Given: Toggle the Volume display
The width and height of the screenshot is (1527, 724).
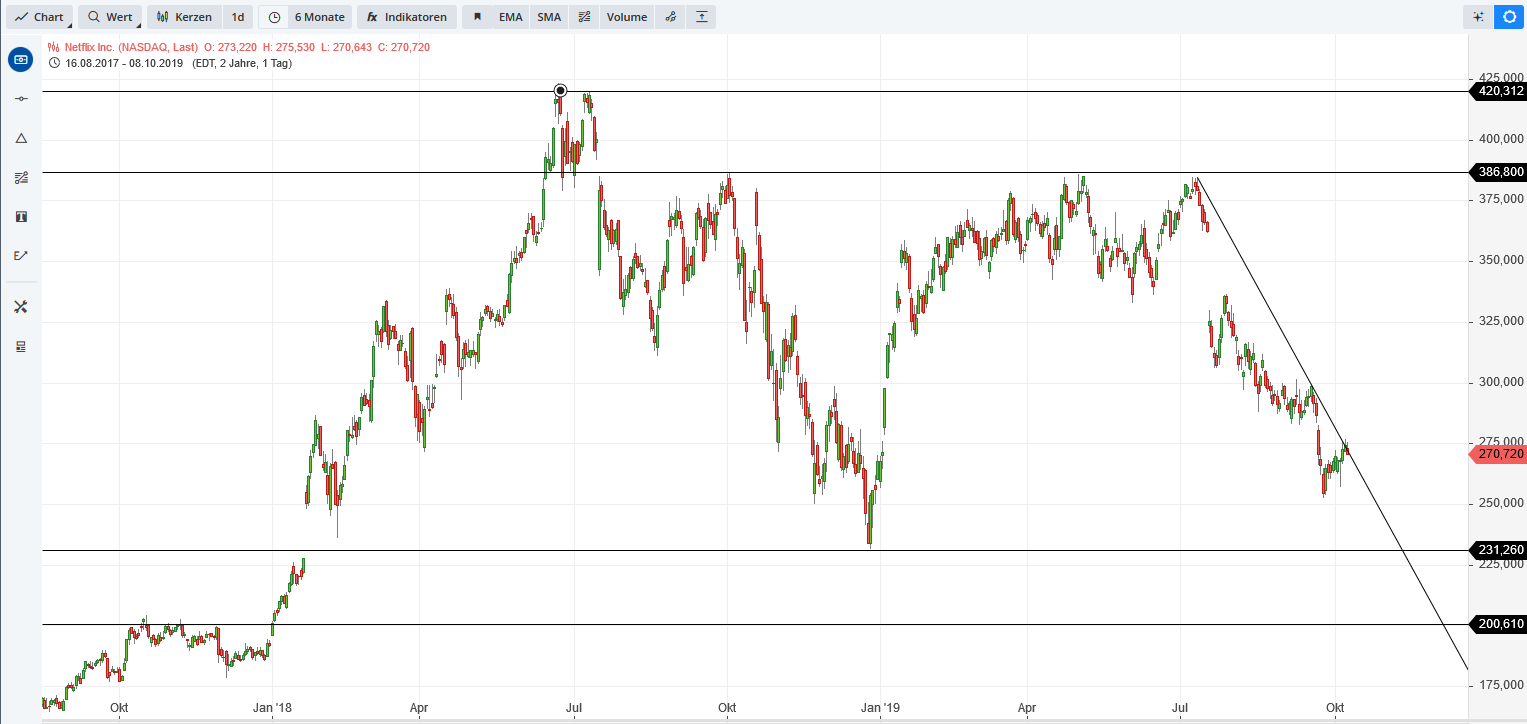Looking at the screenshot, I should 626,17.
